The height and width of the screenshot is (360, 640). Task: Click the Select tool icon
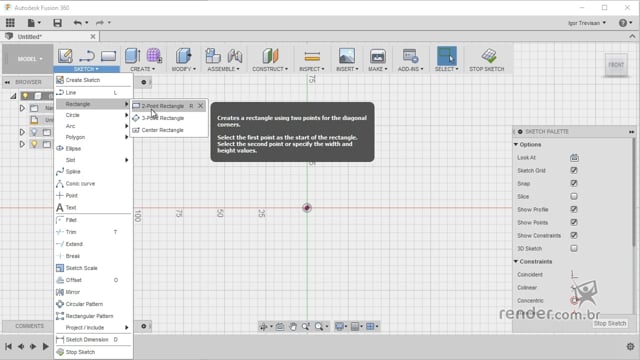click(x=447, y=56)
